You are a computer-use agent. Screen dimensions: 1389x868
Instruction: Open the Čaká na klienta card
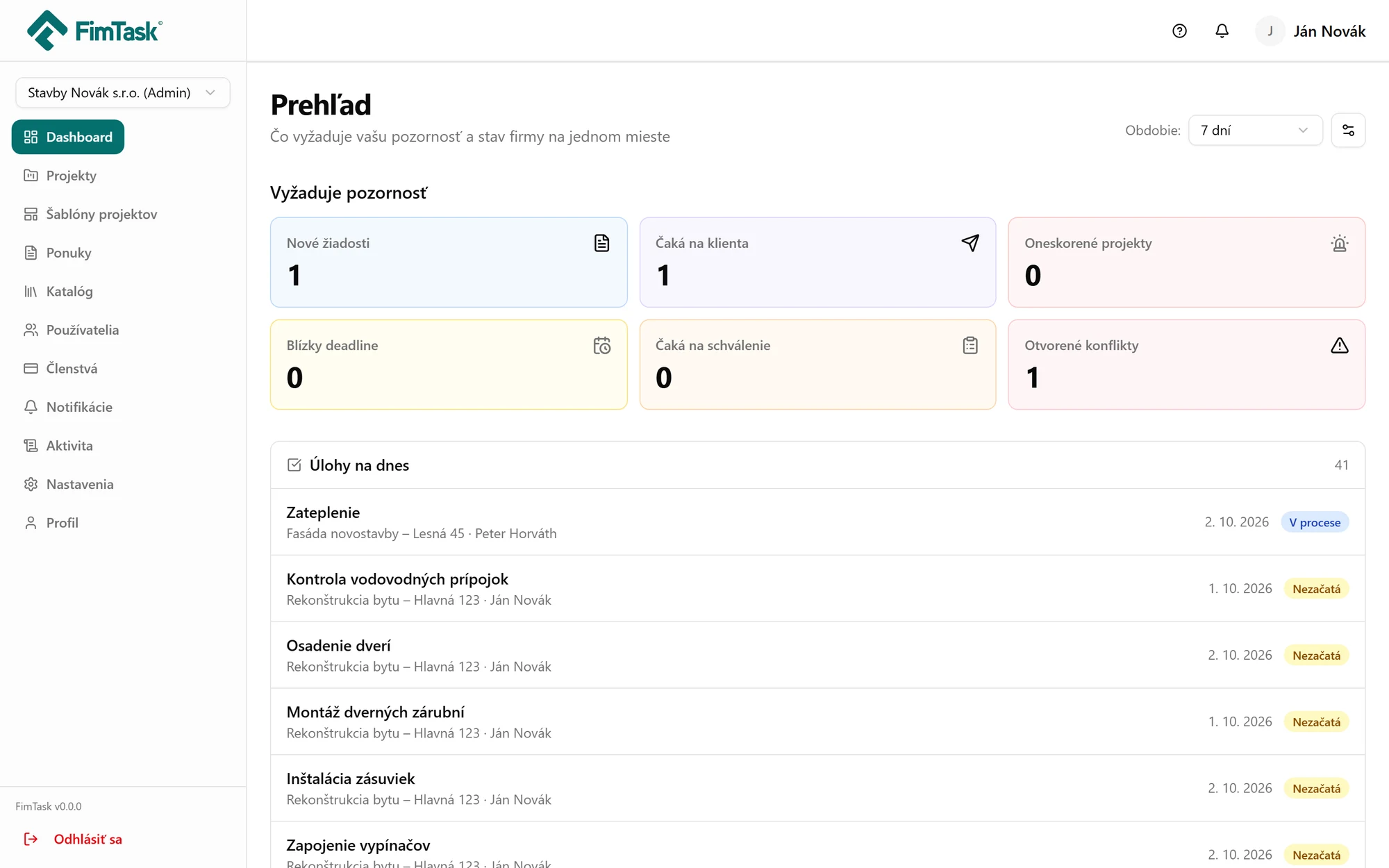[817, 262]
